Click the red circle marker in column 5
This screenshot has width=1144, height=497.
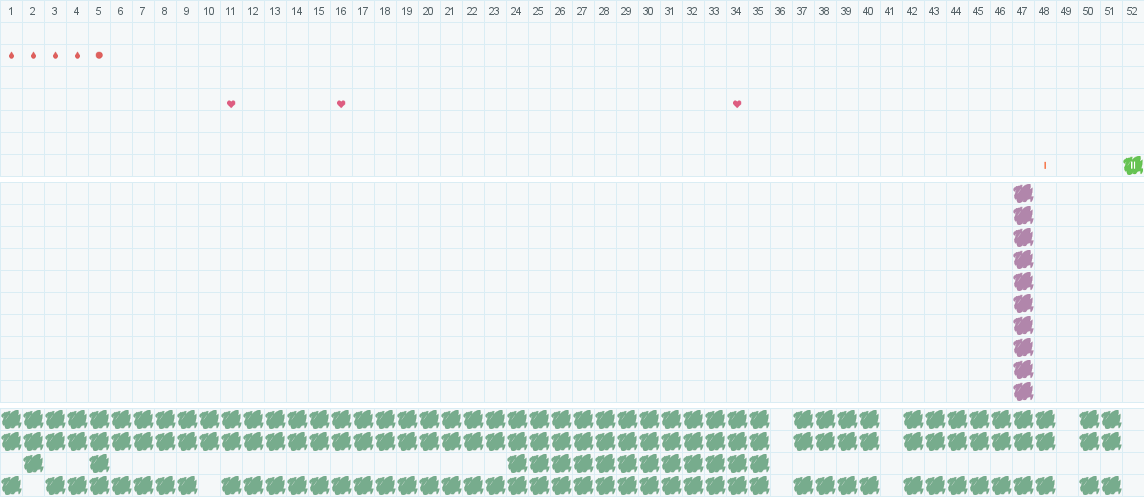pyautogui.click(x=99, y=55)
